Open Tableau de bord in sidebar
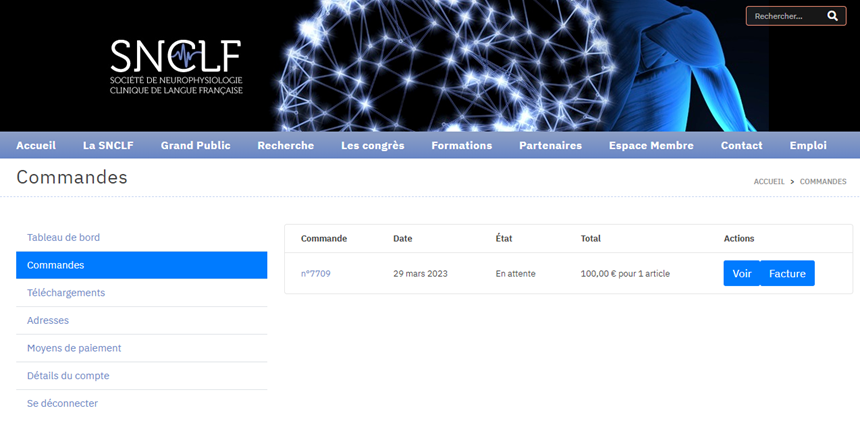Image resolution: width=860 pixels, height=425 pixels. pyautogui.click(x=63, y=238)
